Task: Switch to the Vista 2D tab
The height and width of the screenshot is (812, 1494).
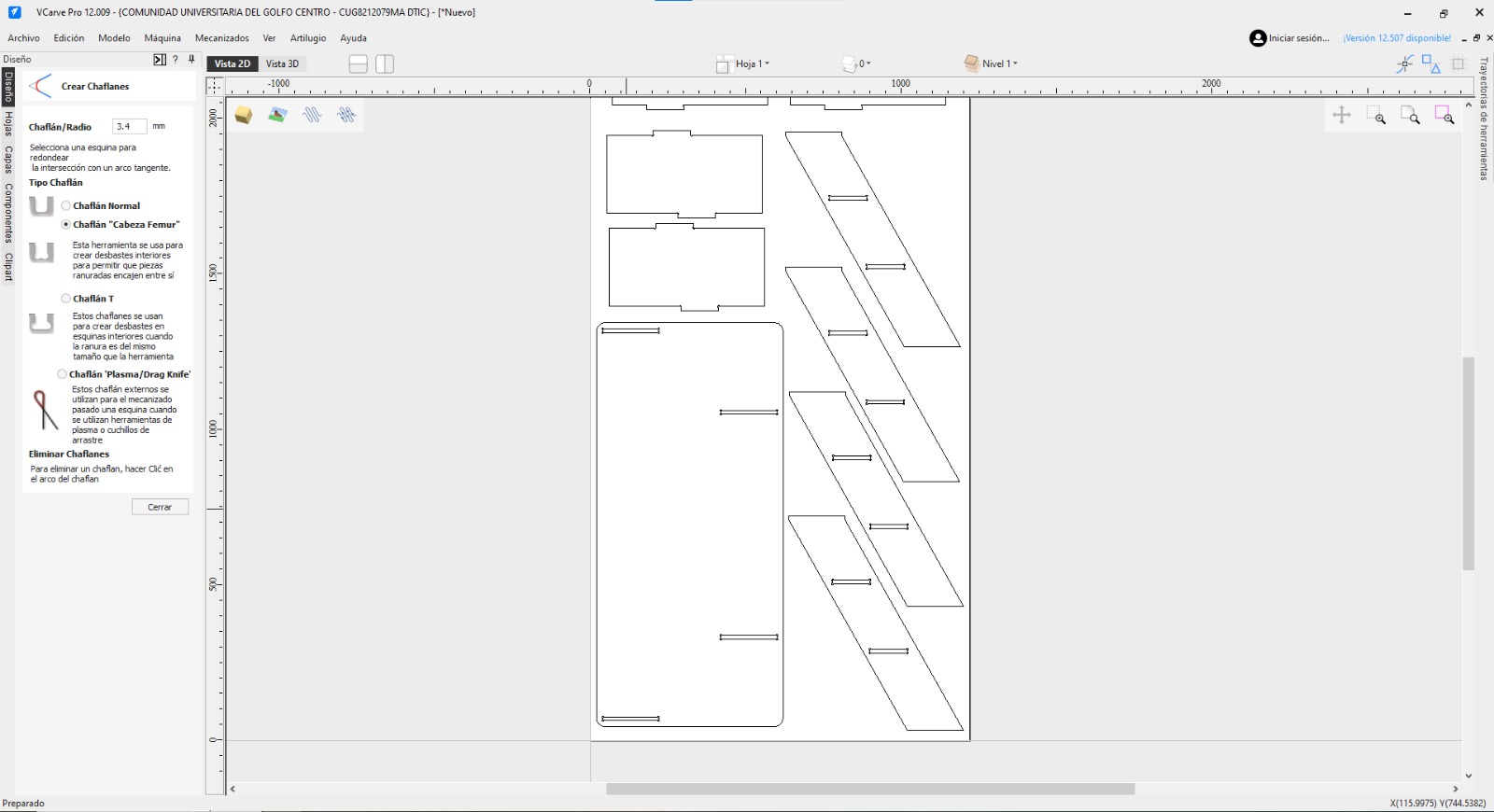Action: (x=233, y=63)
